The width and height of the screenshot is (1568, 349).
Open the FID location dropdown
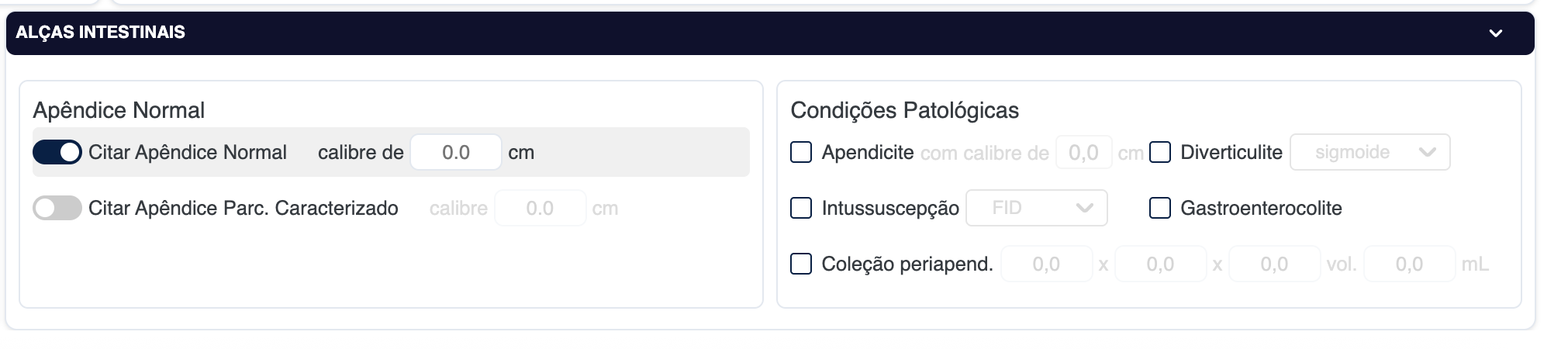[x=1036, y=208]
